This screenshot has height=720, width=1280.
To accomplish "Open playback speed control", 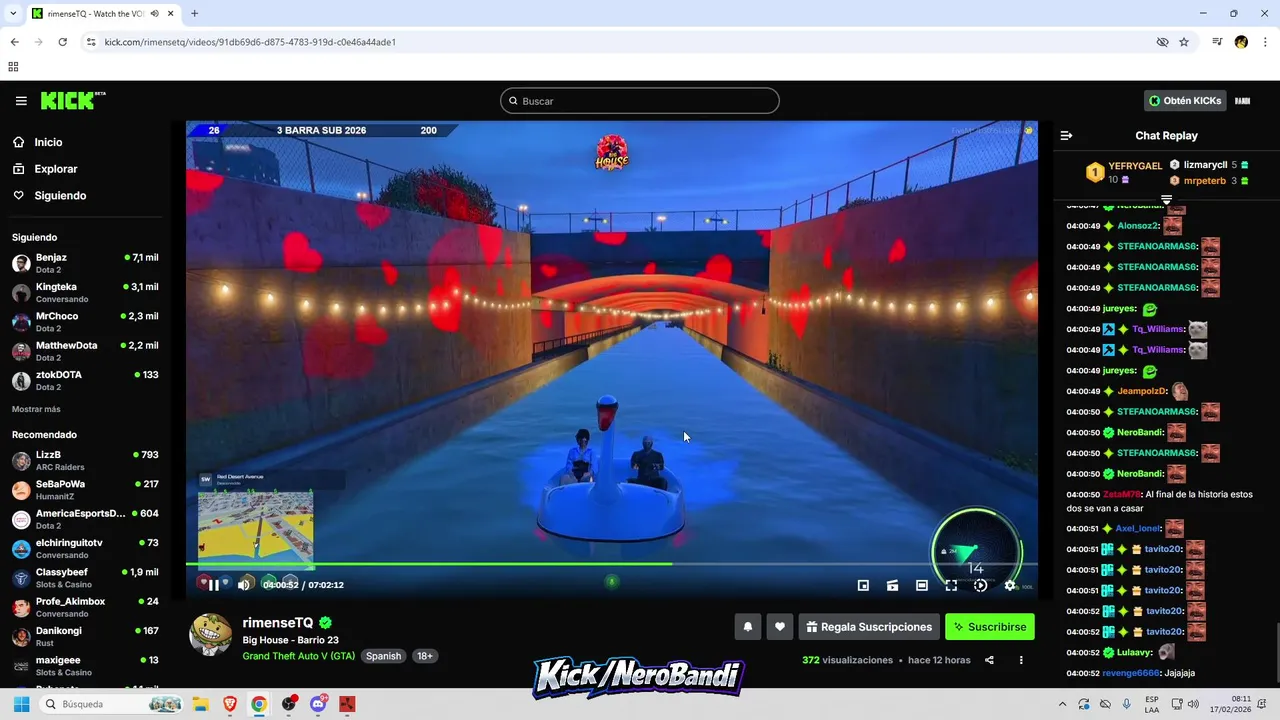I will coord(980,586).
